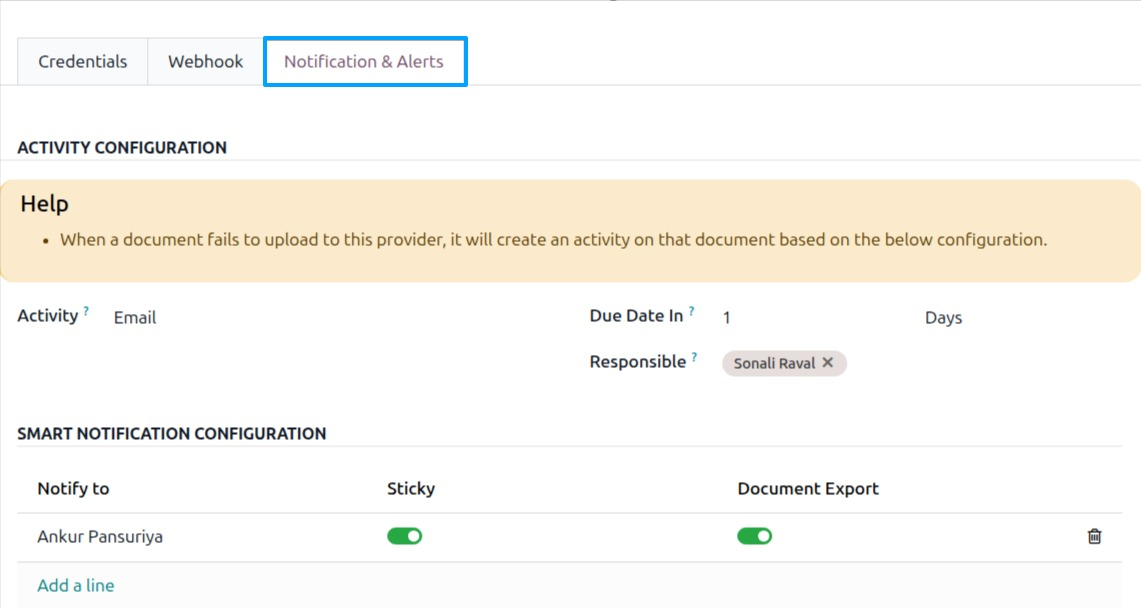Image resolution: width=1141 pixels, height=608 pixels.
Task: Delete the Ankur Pansuriya notification row
Action: [1094, 537]
